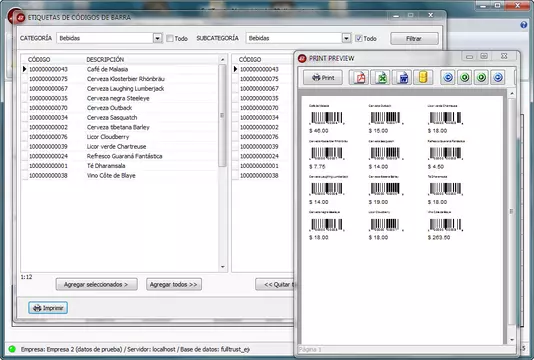Click the product list scrollbar down arrow
The height and width of the screenshot is (360, 534).
(222, 267)
